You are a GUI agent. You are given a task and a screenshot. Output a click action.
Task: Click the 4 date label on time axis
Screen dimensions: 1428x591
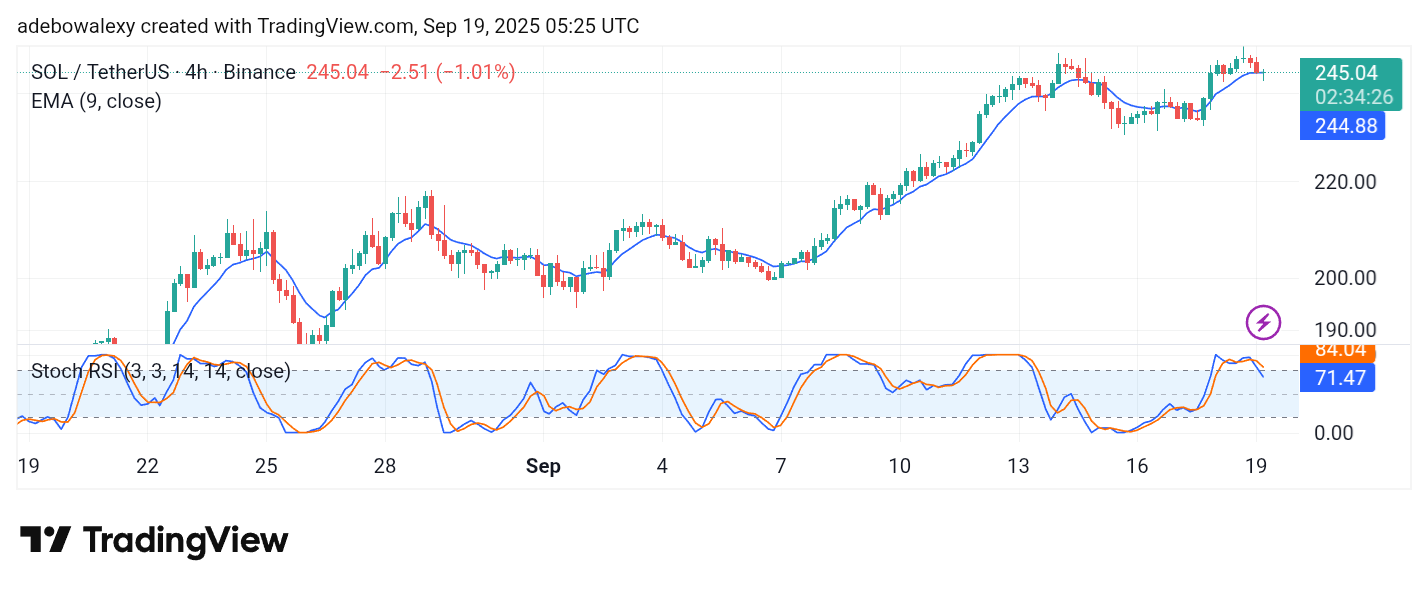click(662, 466)
